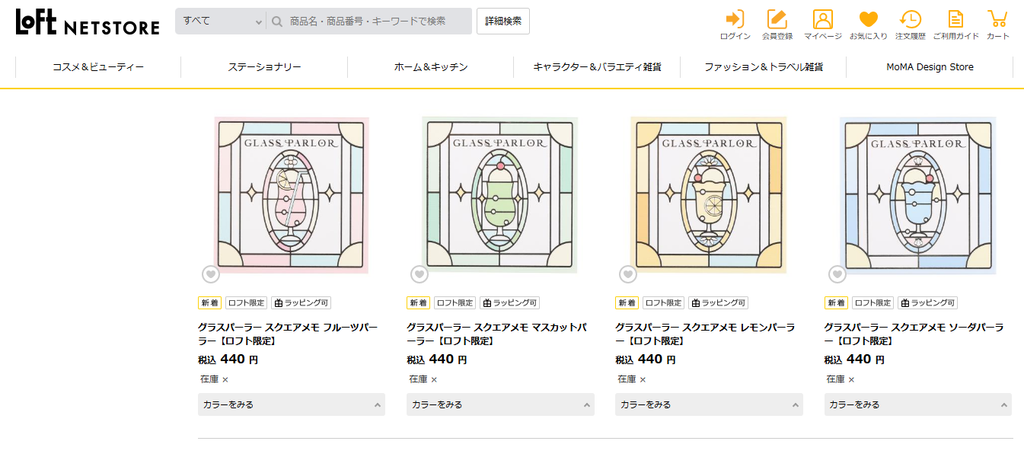Open グラスパーラー スクエアメモ マスカットパーラー product link
Image resolution: width=1024 pixels, height=461 pixels.
(x=496, y=334)
